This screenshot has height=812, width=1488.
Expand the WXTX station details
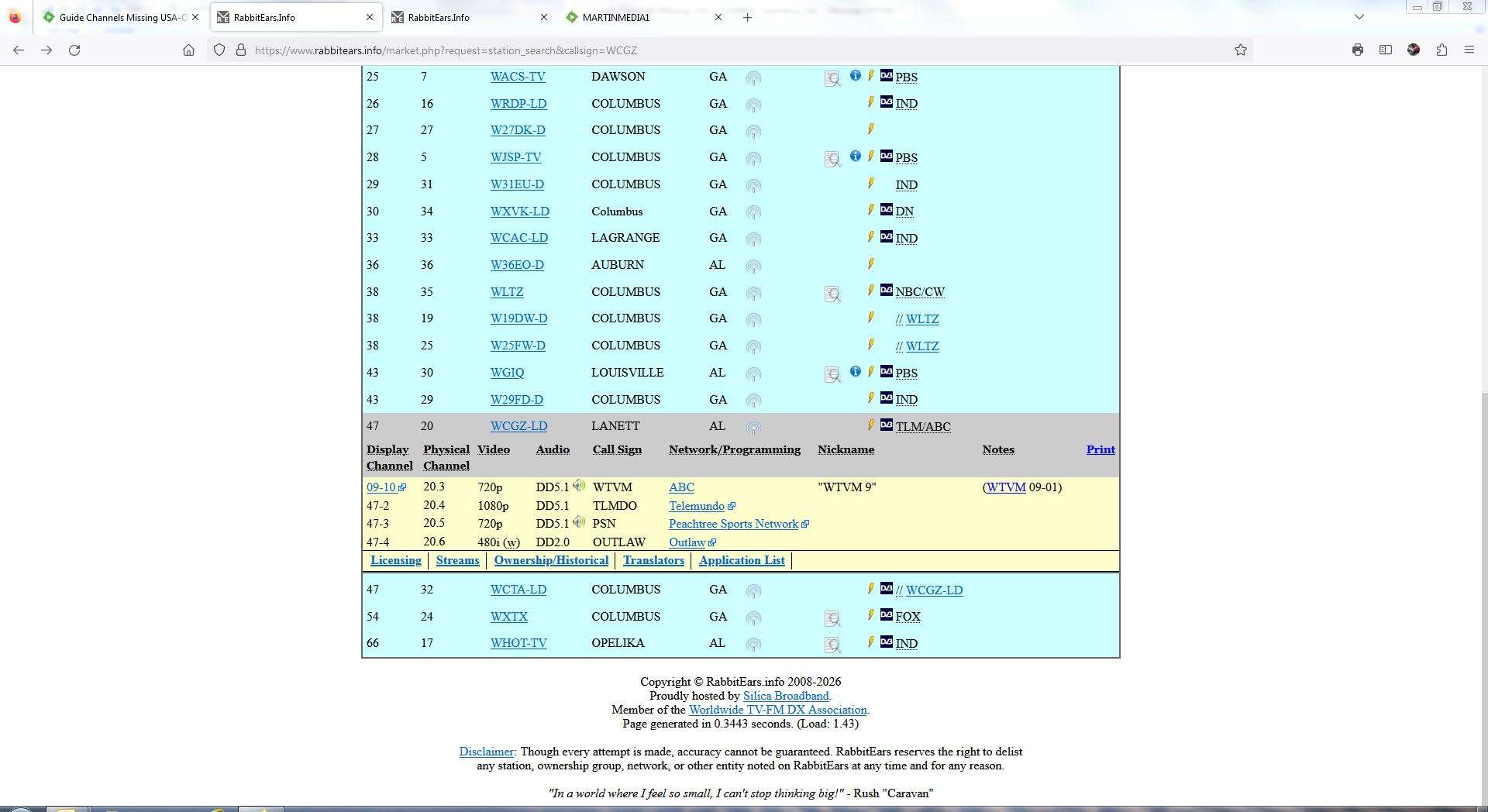(x=508, y=617)
